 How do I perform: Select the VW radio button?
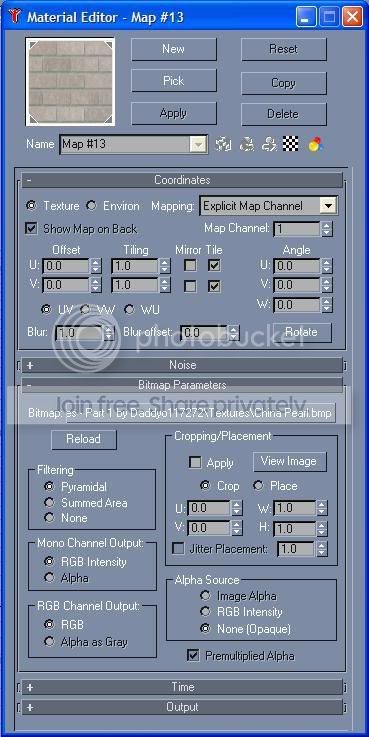(85, 309)
